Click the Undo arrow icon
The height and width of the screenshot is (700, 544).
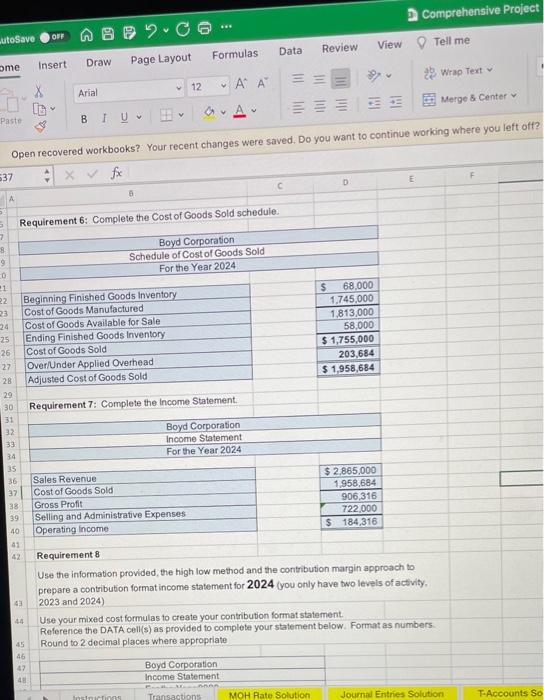click(152, 31)
